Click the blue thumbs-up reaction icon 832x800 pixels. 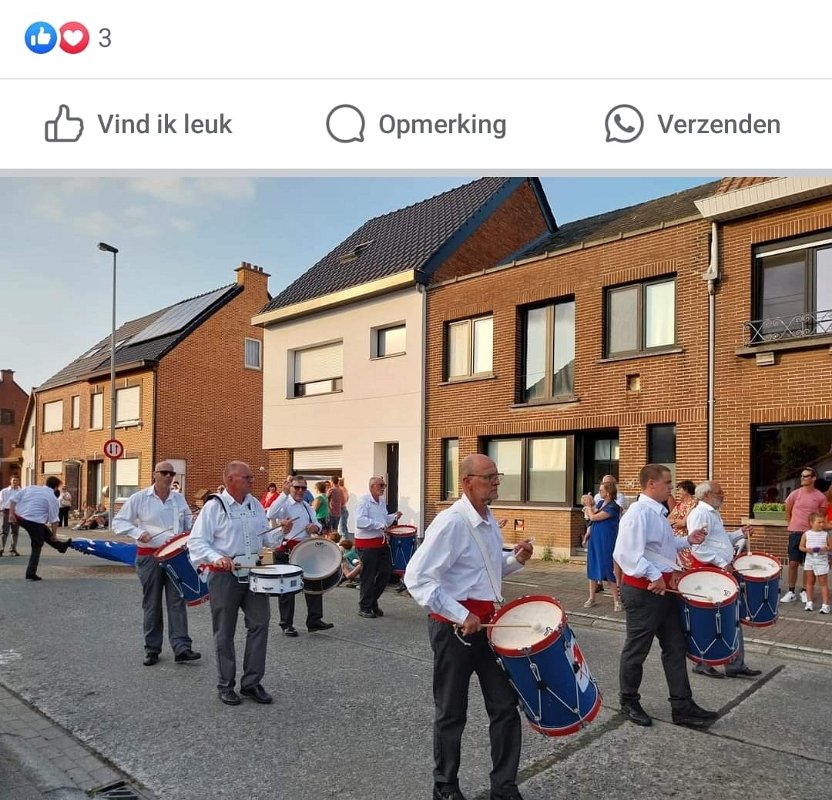click(40, 38)
